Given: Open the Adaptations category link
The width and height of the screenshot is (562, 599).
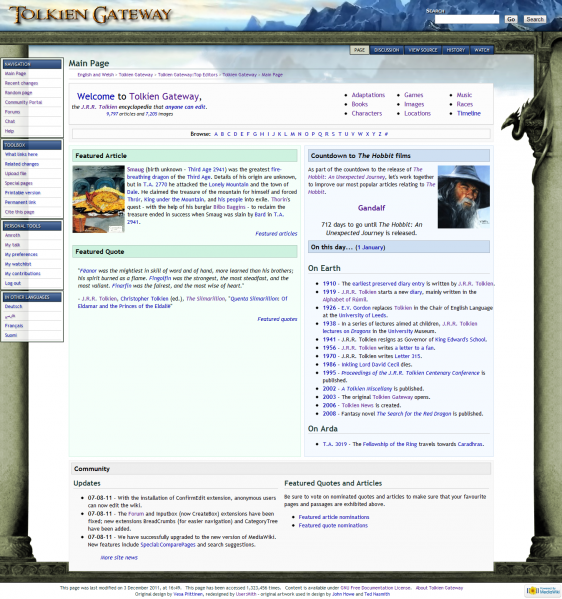Looking at the screenshot, I should pos(368,95).
